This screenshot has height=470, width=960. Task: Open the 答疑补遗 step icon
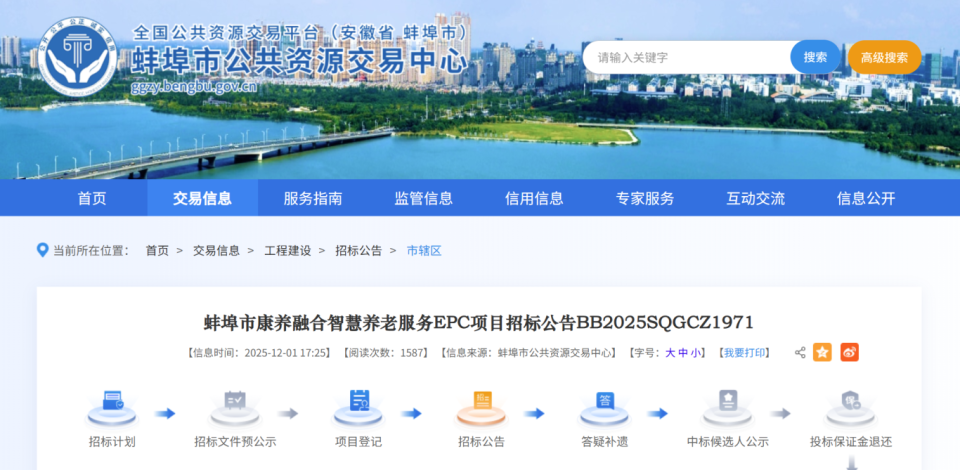604,408
